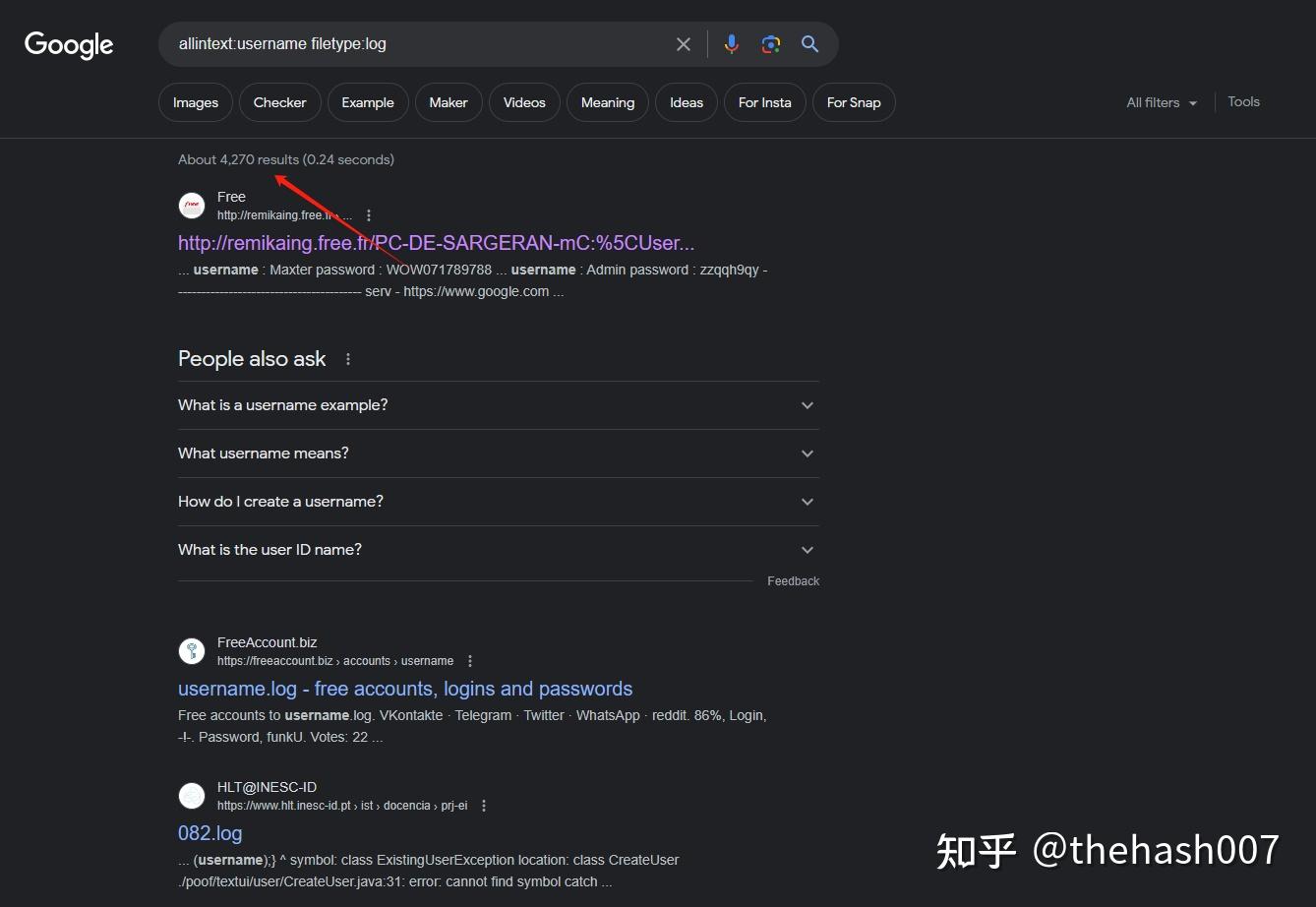Click the HLT@INESC-ID favicon
The image size is (1316, 907).
tap(192, 796)
